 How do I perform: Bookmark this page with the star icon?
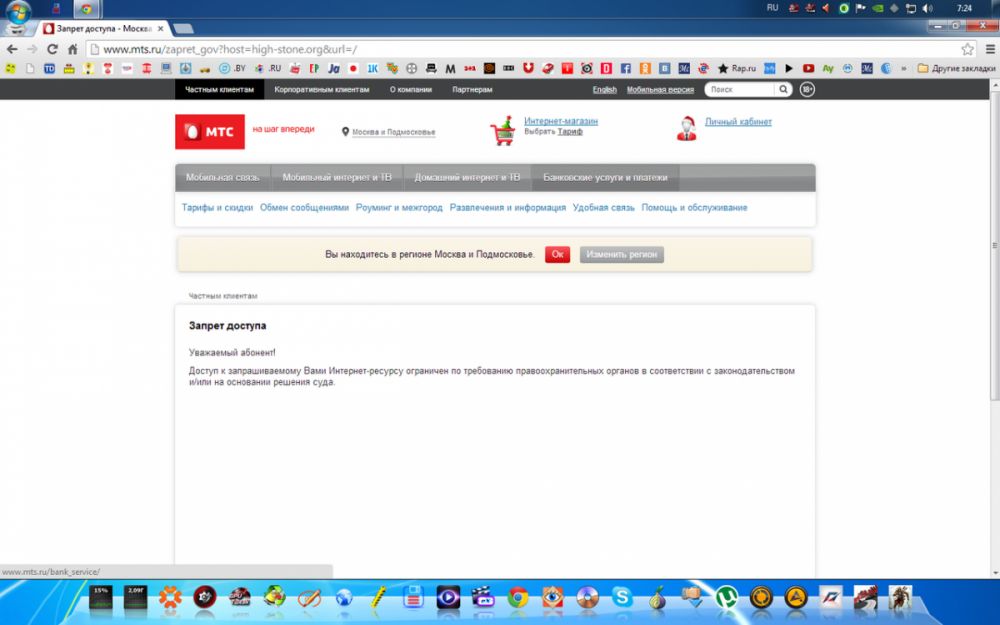pos(967,49)
